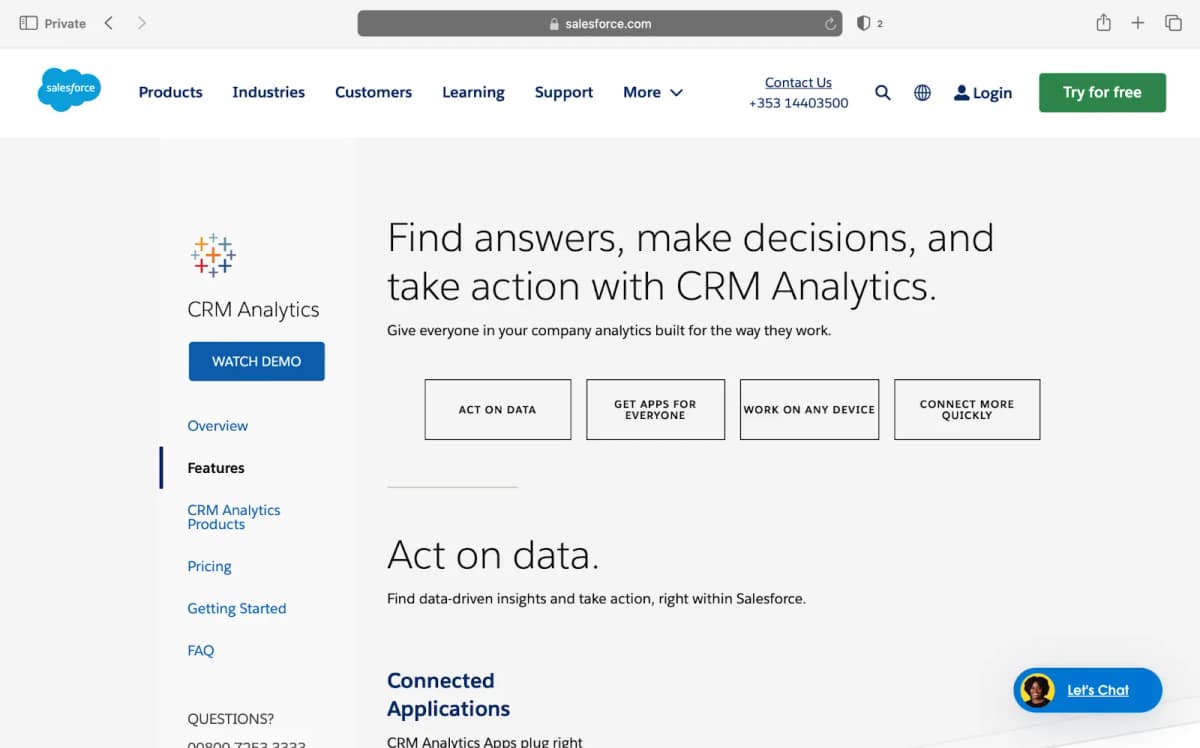The height and width of the screenshot is (748, 1200).
Task: Click the Connected Applications heading
Action: [448, 694]
